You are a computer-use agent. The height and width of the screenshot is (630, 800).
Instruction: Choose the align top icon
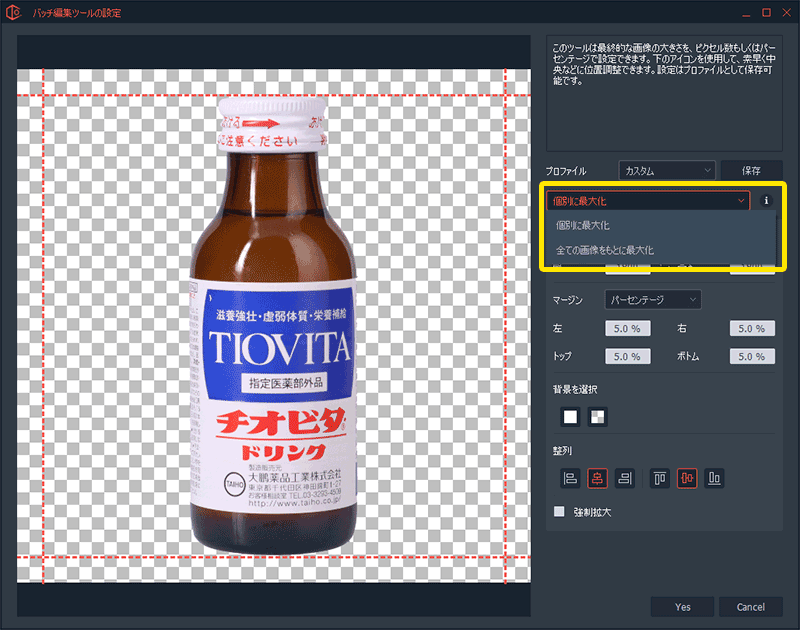[x=661, y=478]
